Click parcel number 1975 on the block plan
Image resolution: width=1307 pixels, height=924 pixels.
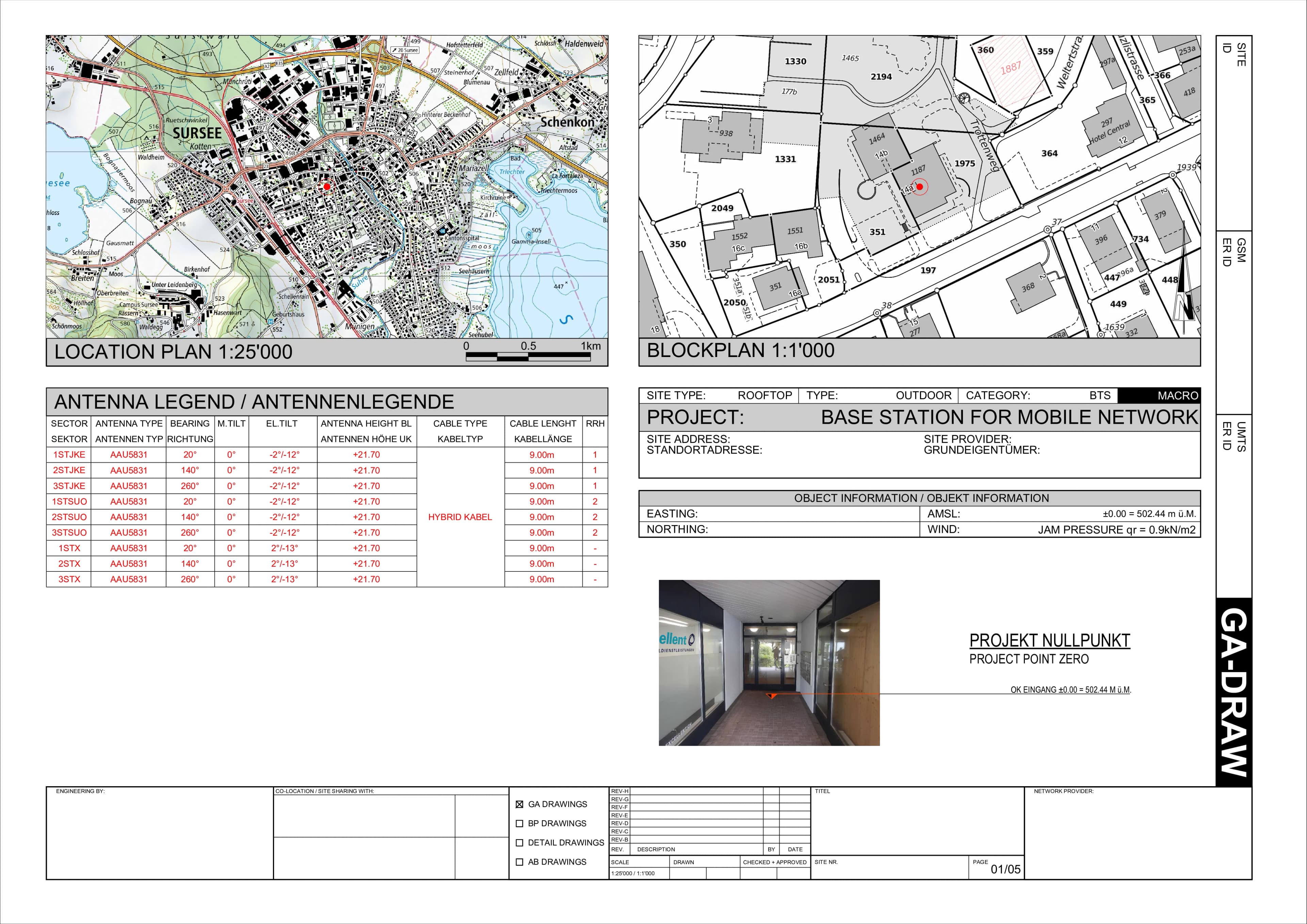pyautogui.click(x=965, y=163)
